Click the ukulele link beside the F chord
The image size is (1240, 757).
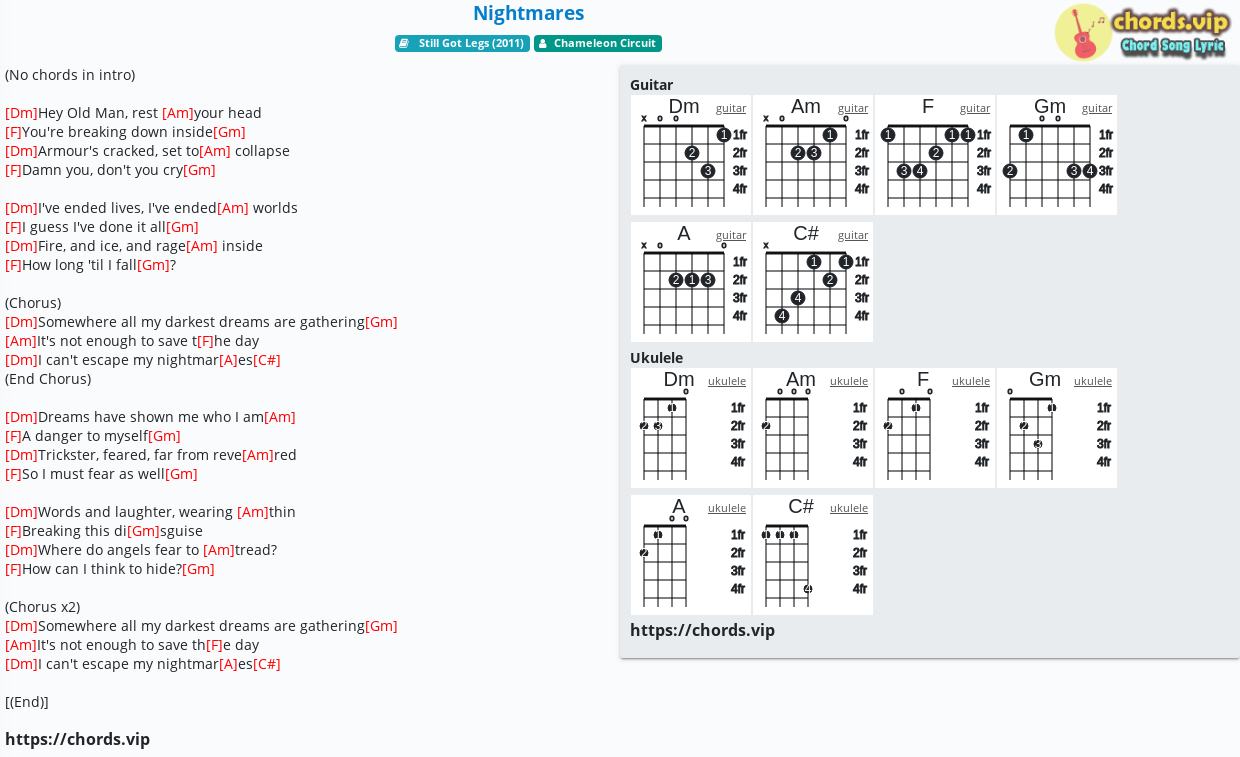971,381
